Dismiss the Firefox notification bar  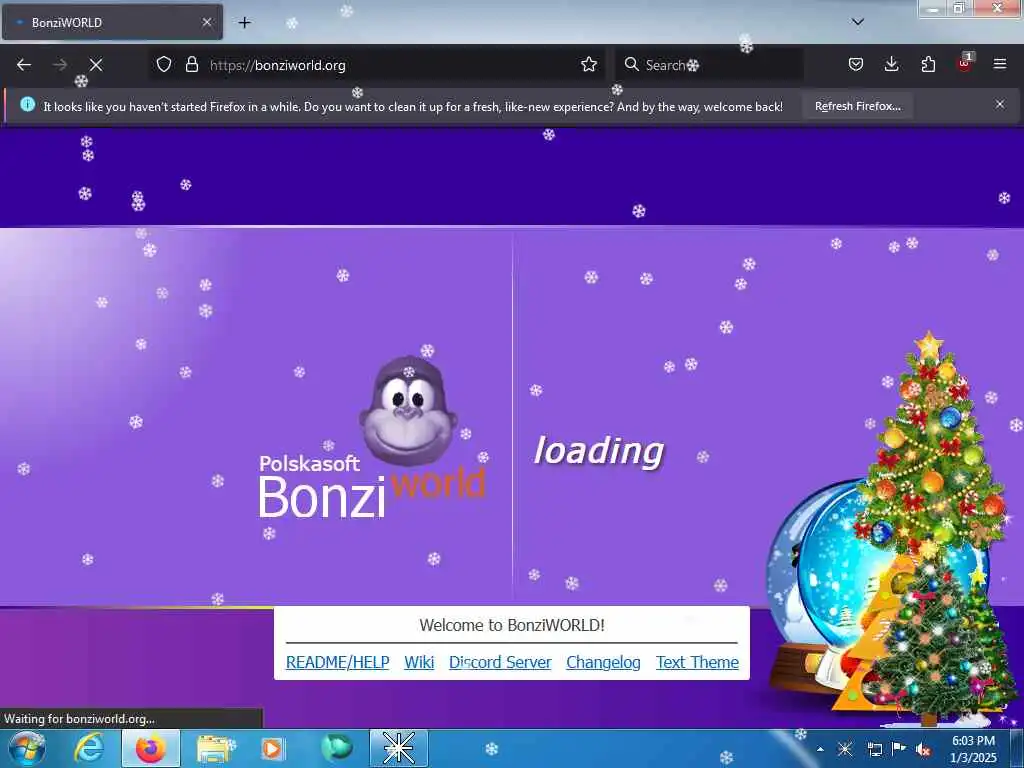[x=1000, y=104]
